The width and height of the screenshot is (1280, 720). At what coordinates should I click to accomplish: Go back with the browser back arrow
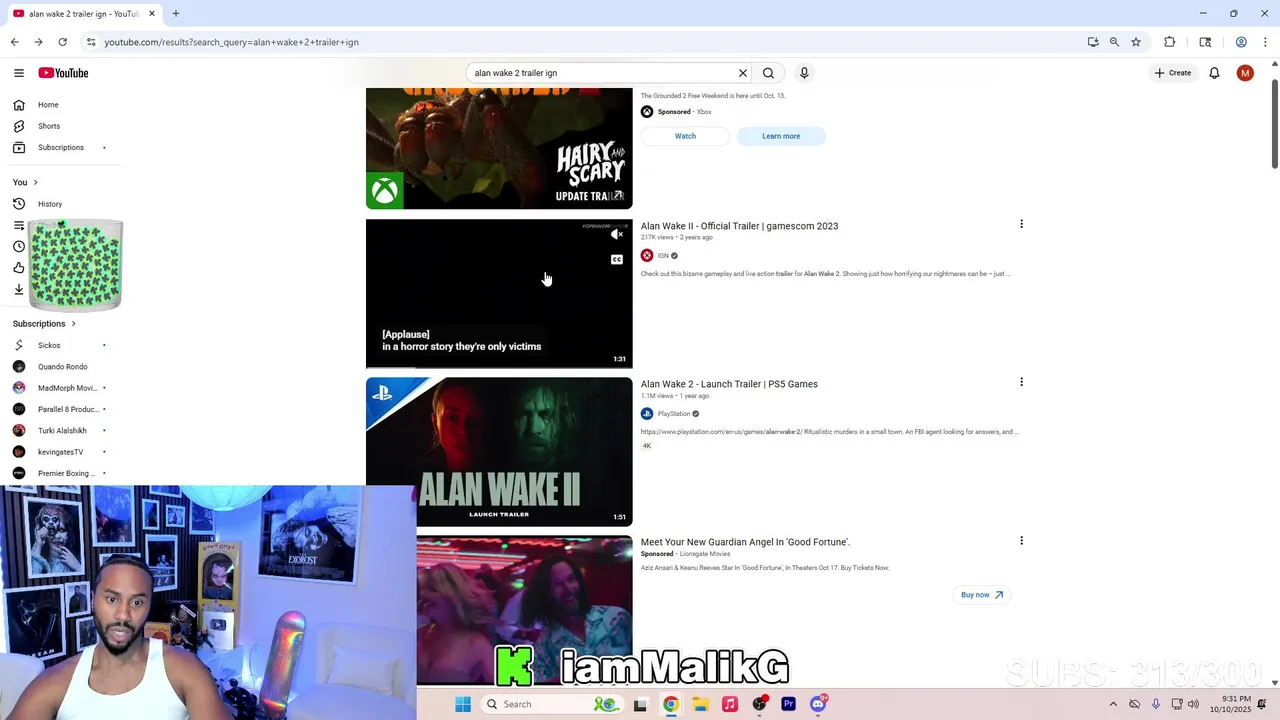(x=14, y=42)
